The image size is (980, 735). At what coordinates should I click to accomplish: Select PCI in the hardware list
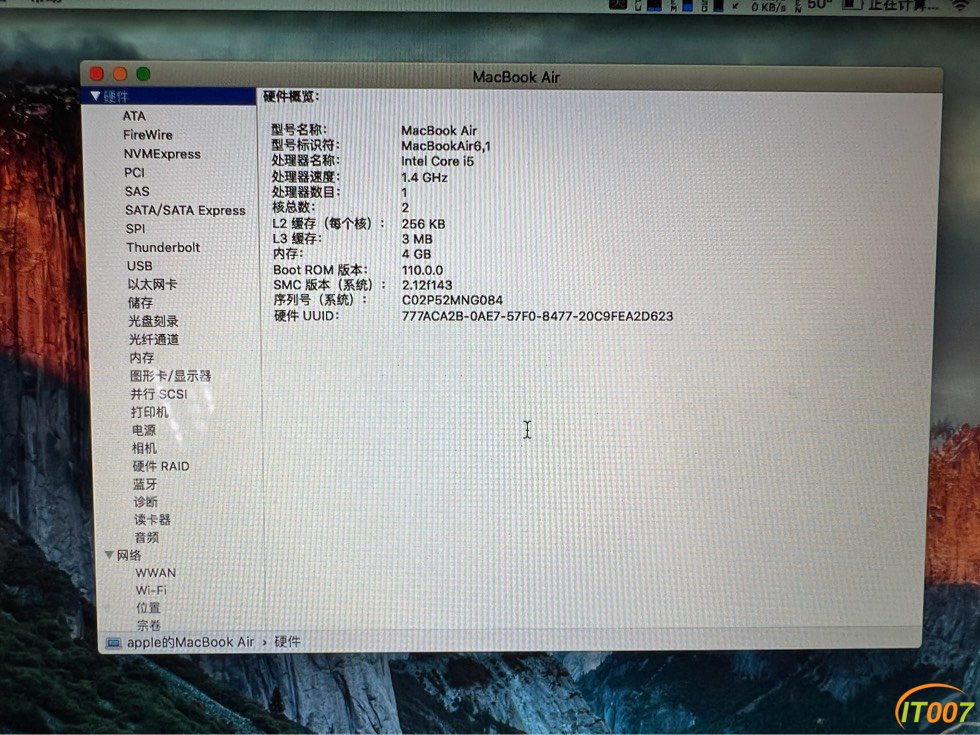(x=134, y=172)
